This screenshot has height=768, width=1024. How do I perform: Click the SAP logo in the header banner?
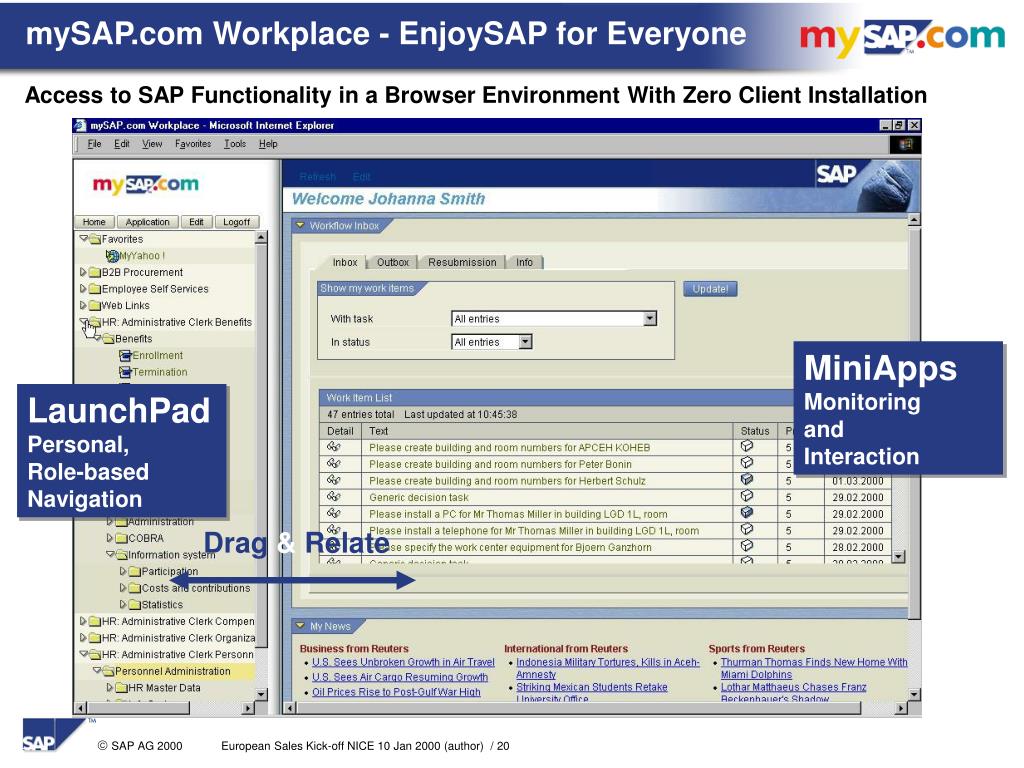pyautogui.click(x=836, y=175)
